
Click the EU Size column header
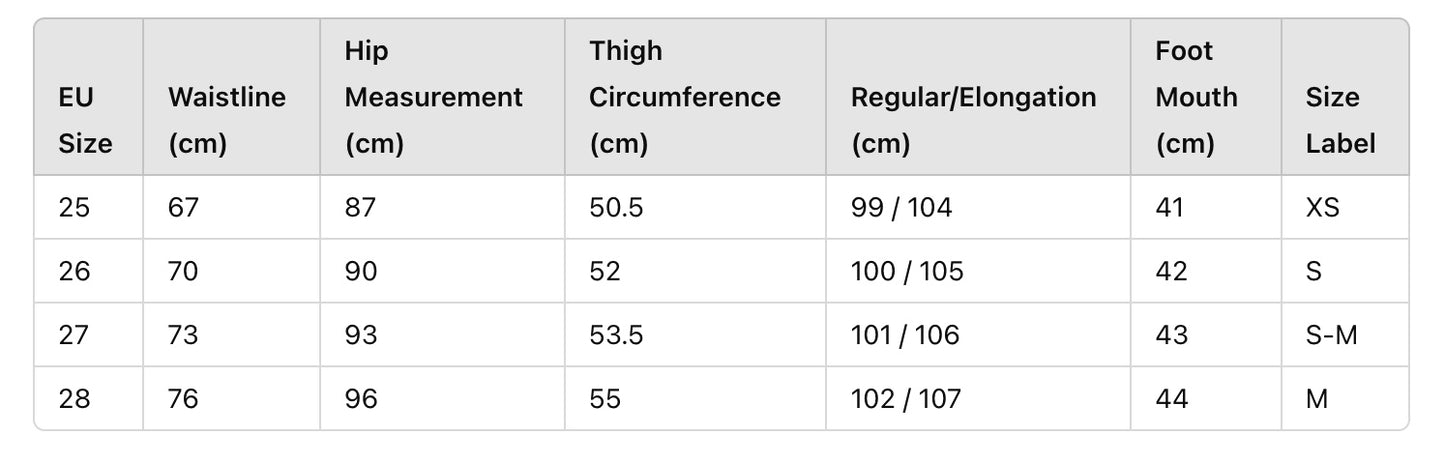tap(88, 97)
